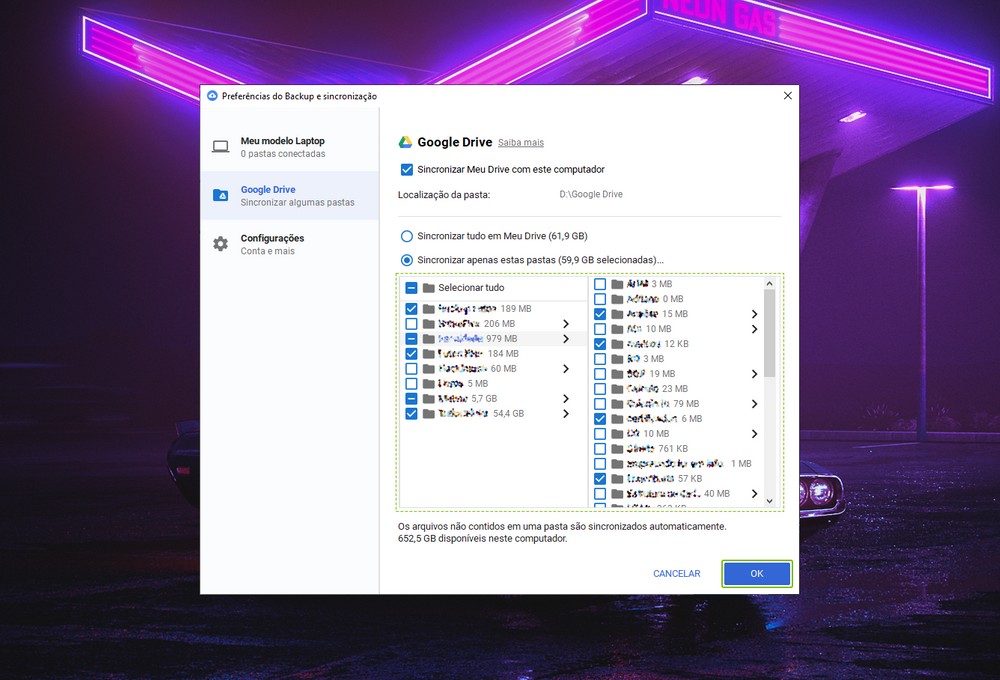
Task: Uncheck Sincronizar Meu Drive com este computador
Action: 407,170
